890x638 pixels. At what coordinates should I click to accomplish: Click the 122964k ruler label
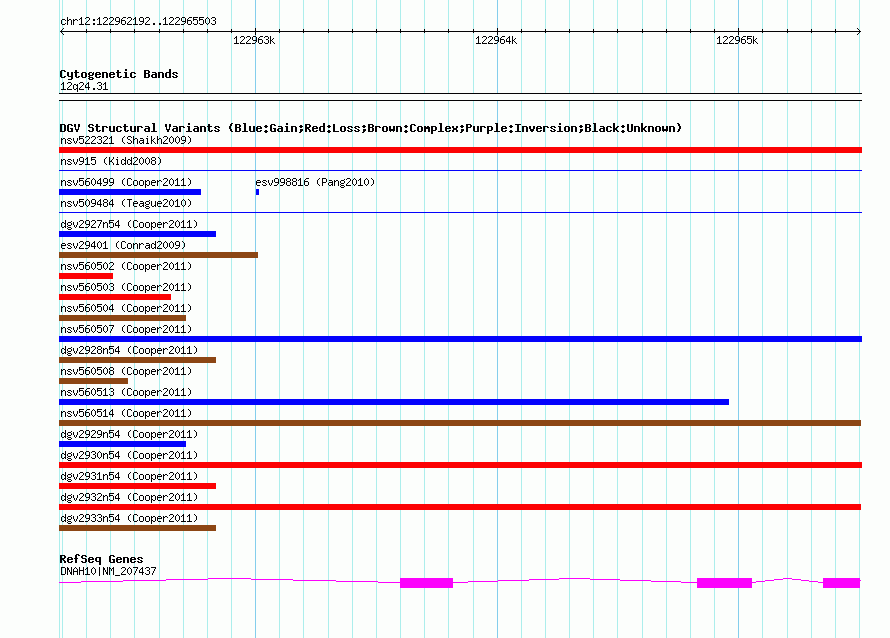[x=496, y=40]
